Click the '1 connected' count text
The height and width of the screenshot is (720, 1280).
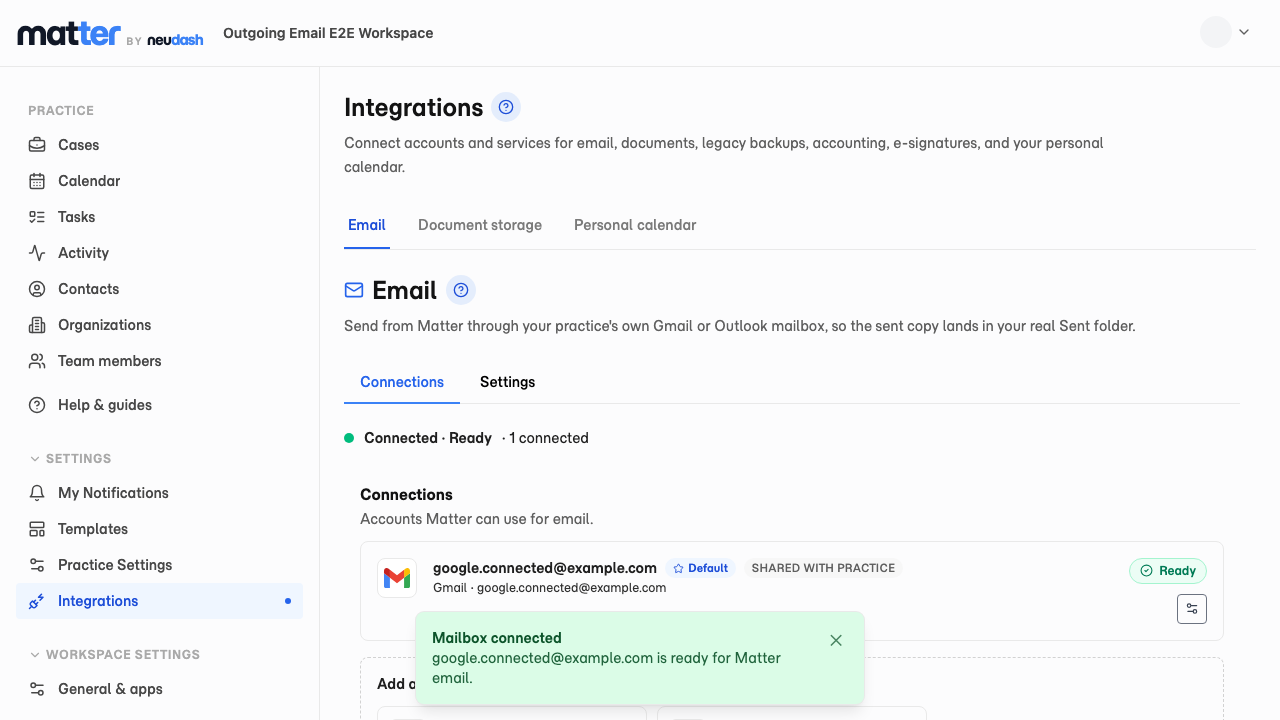(x=549, y=438)
